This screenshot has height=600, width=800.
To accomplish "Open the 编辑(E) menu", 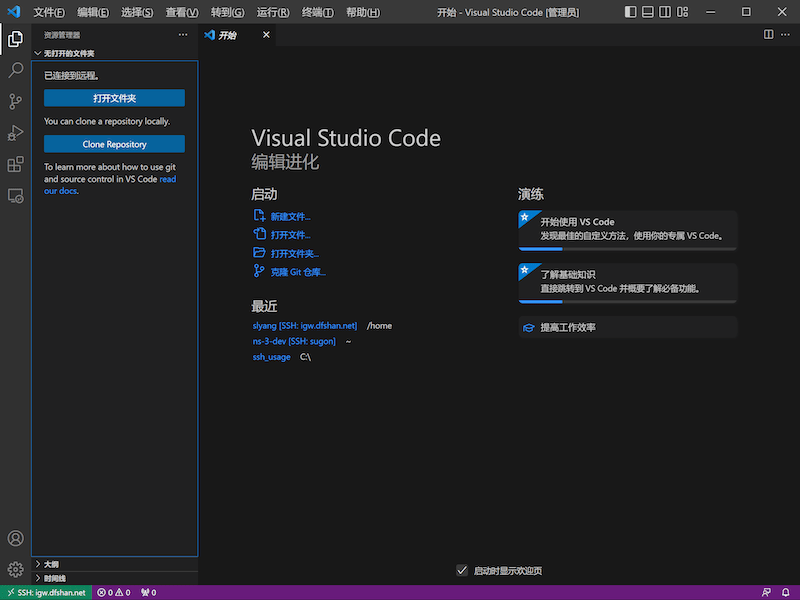I will click(93, 12).
